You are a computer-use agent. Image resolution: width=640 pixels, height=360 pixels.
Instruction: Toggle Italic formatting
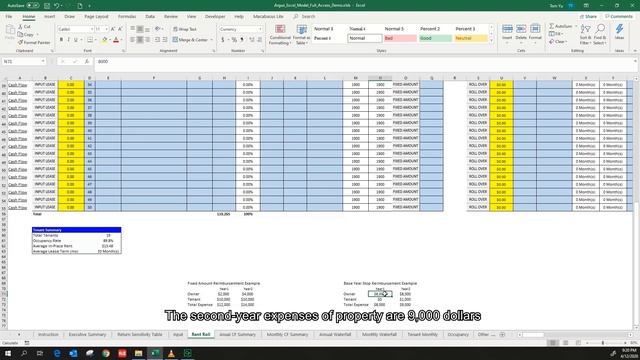tap(68, 40)
